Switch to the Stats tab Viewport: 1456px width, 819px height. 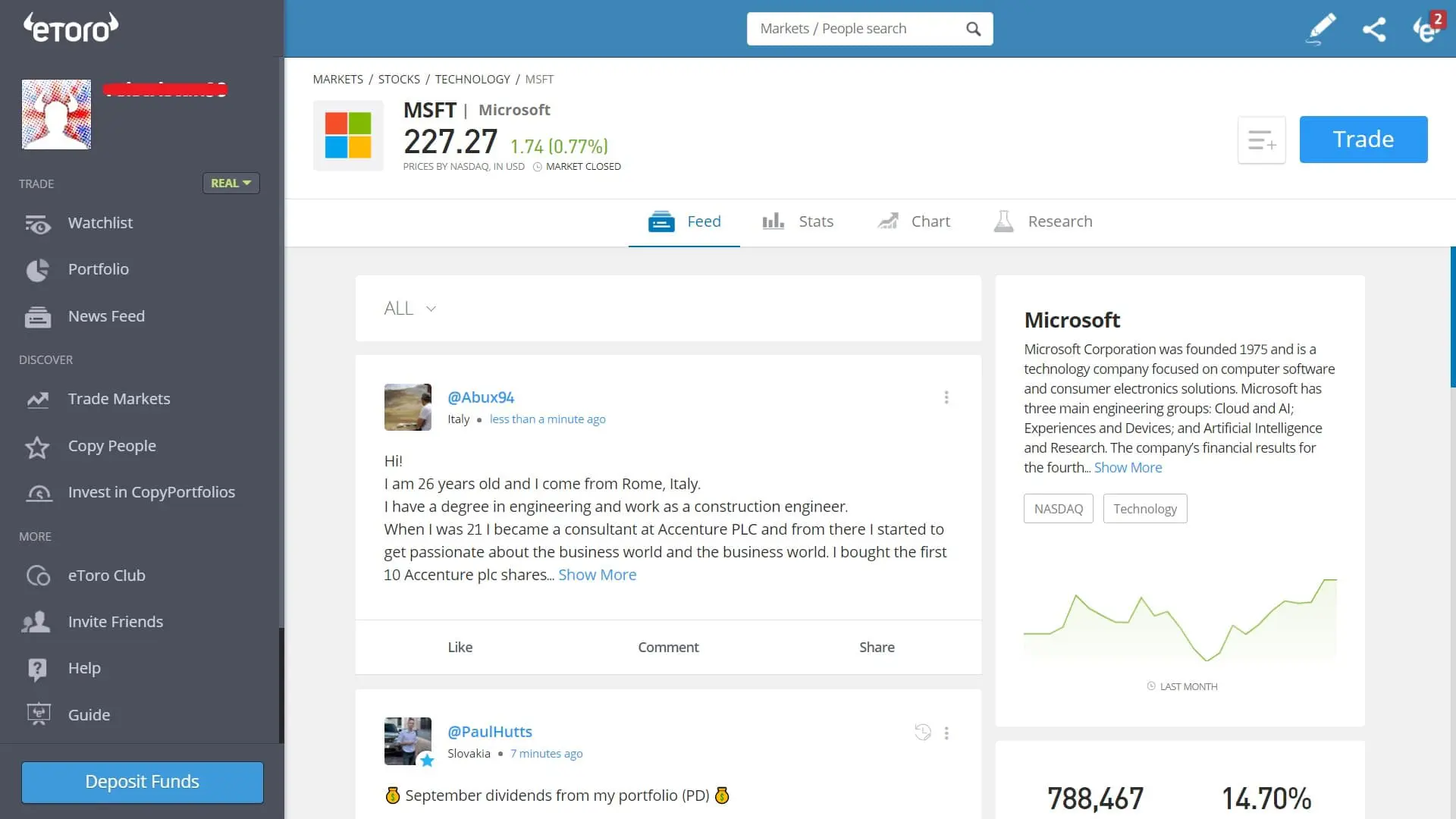[797, 221]
